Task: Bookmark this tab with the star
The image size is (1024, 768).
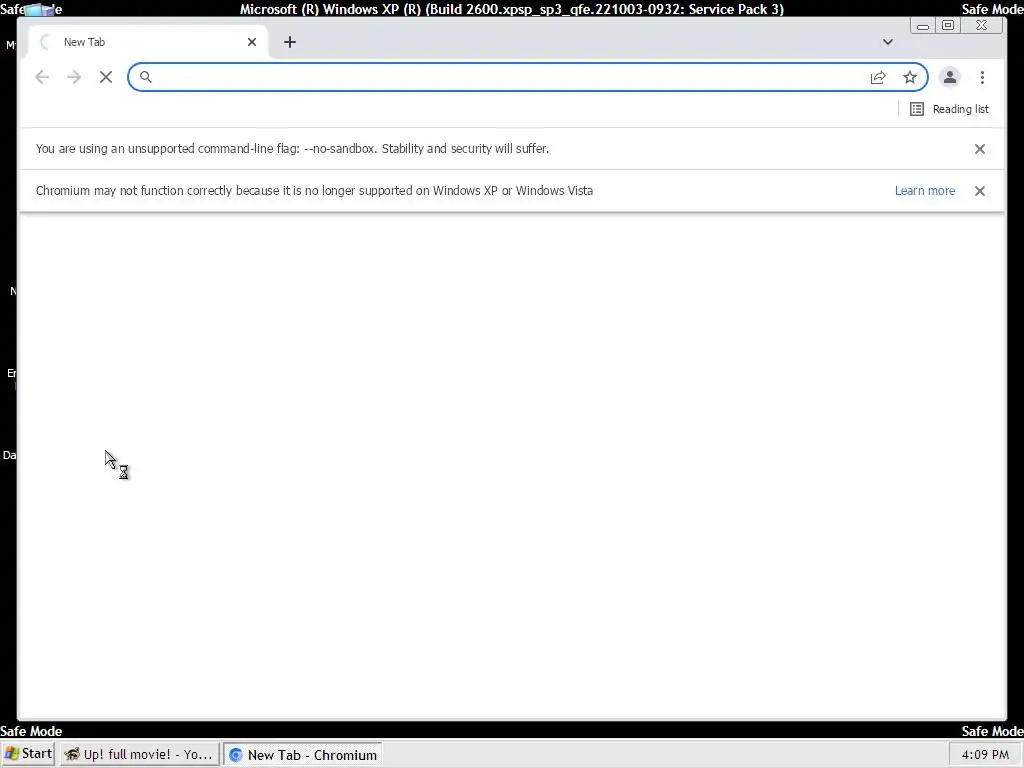Action: click(x=910, y=77)
